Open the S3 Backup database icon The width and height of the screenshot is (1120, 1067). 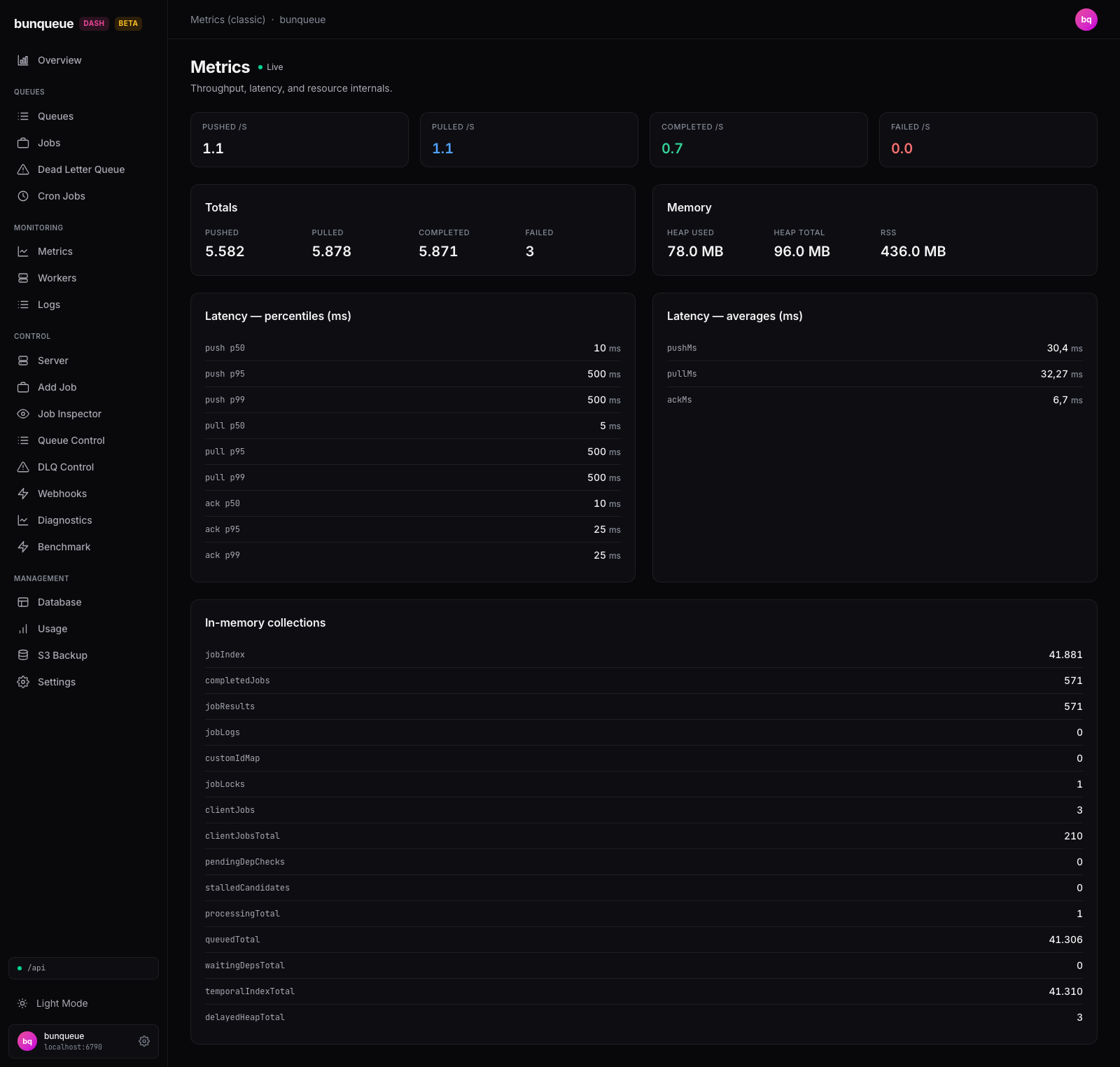click(23, 655)
